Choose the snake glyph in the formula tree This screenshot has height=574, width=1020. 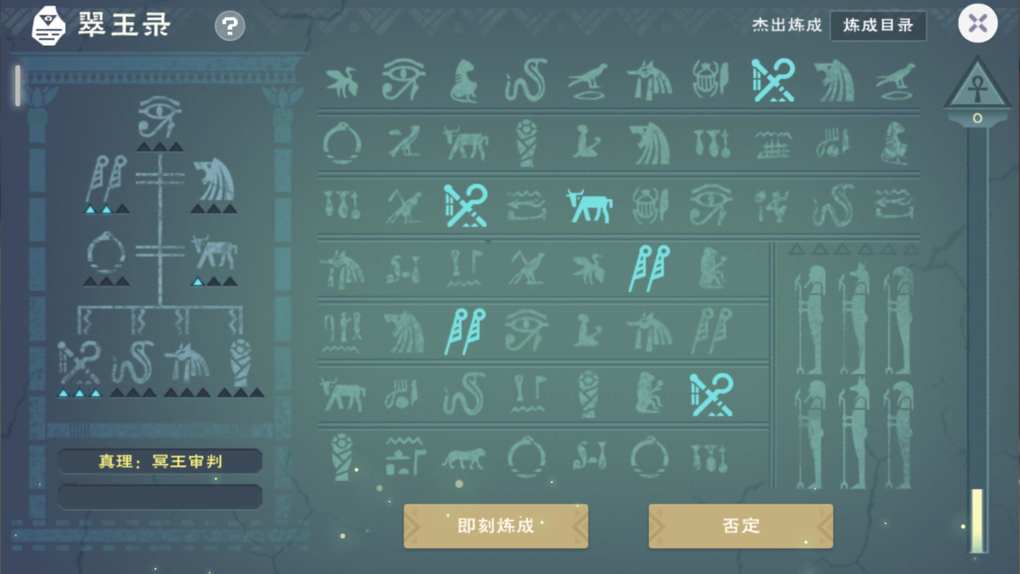coord(133,362)
